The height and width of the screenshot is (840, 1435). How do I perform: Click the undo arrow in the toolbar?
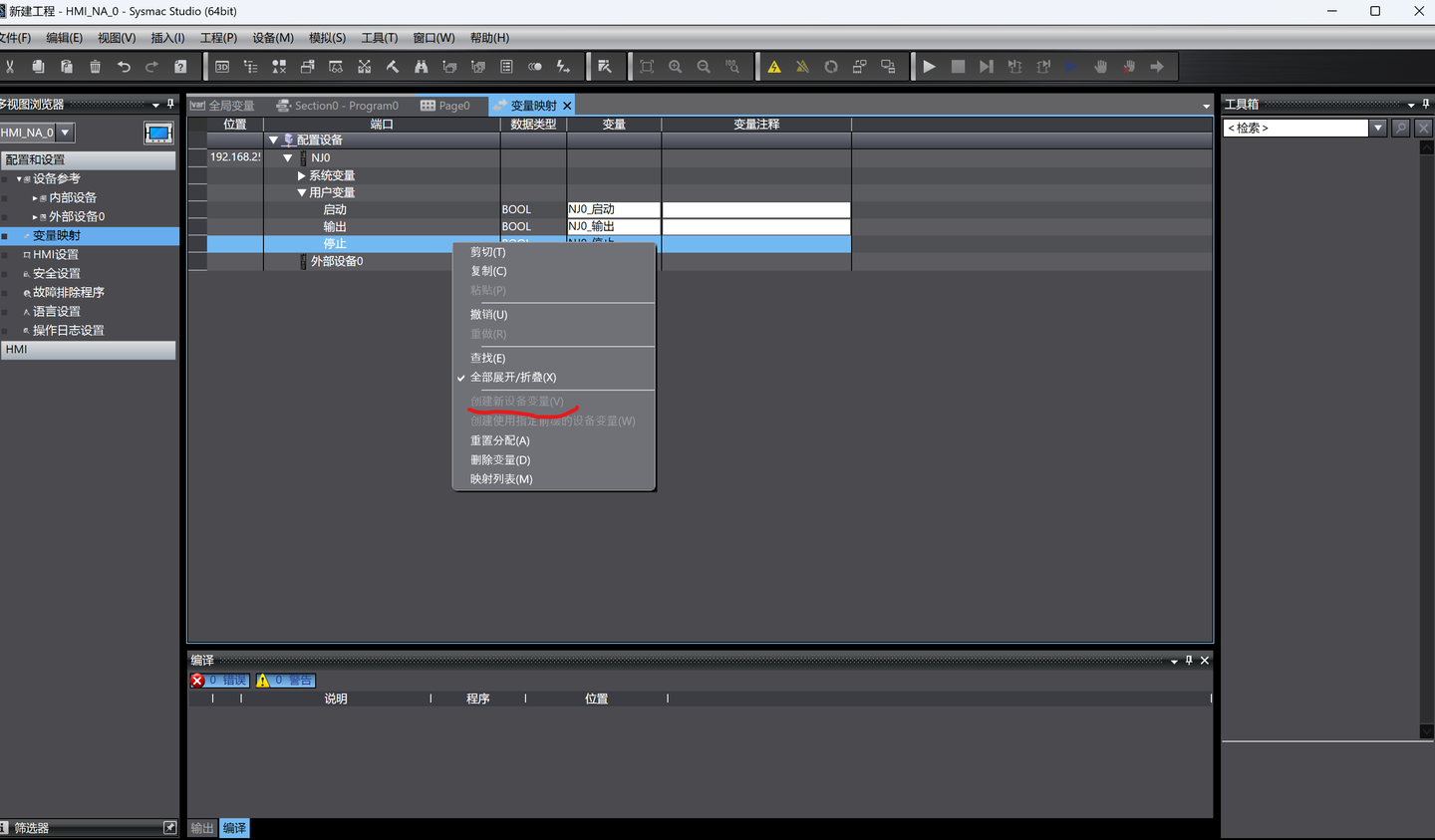124,67
